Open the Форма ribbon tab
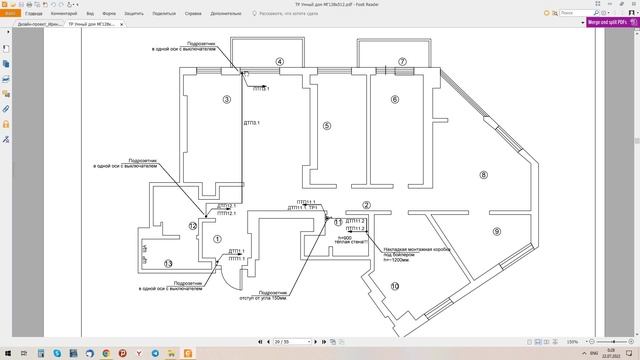Screen dimensions: 640x360 [x=109, y=13]
